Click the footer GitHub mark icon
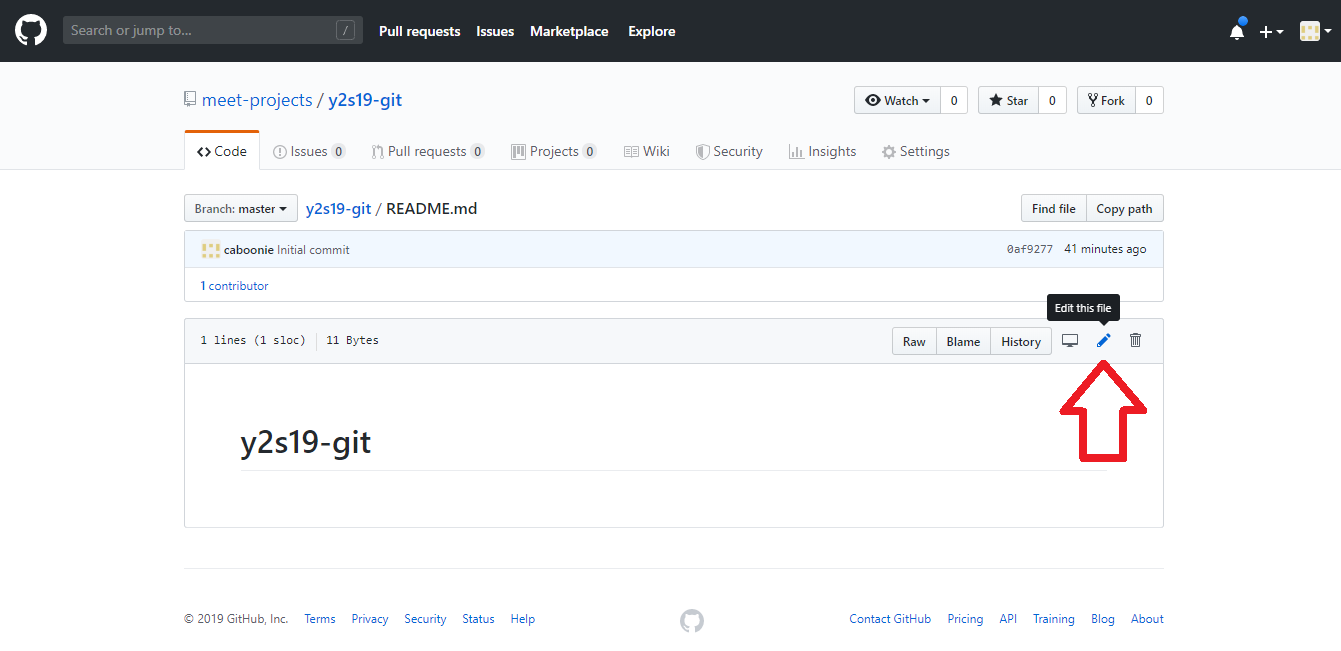 [x=692, y=621]
